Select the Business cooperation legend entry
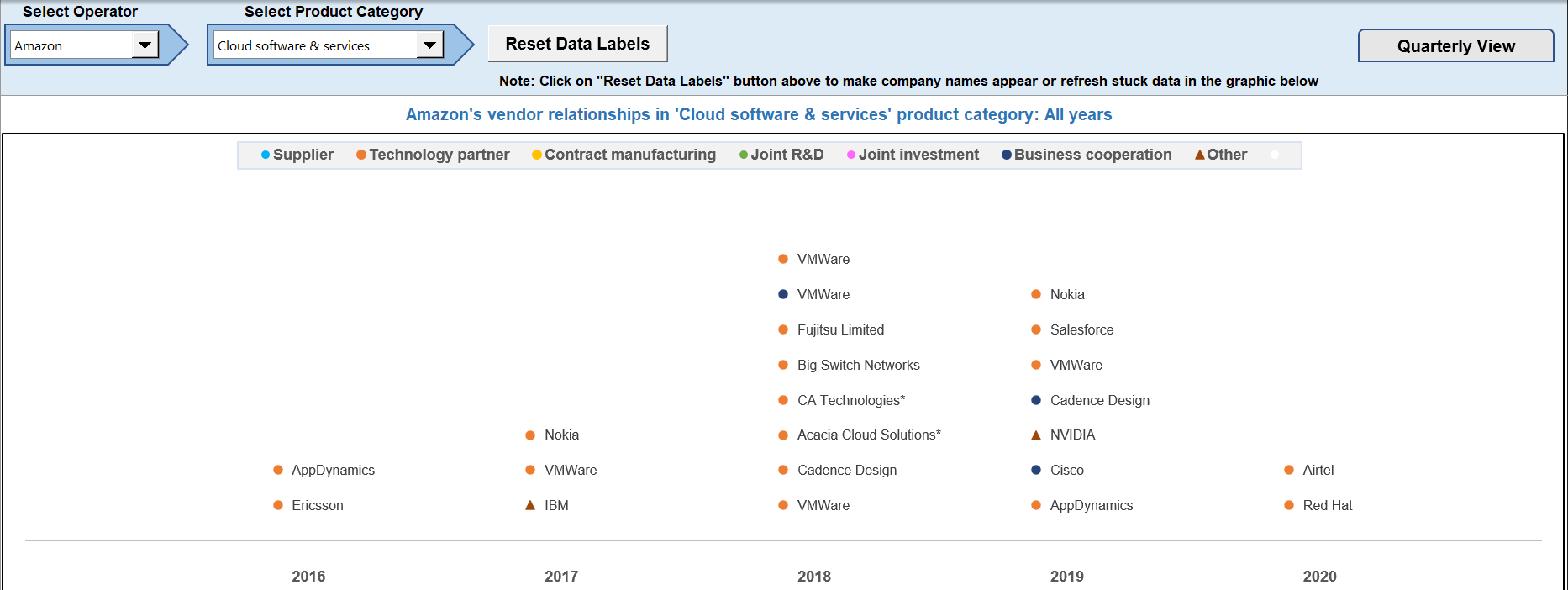The image size is (1568, 590). point(1086,155)
